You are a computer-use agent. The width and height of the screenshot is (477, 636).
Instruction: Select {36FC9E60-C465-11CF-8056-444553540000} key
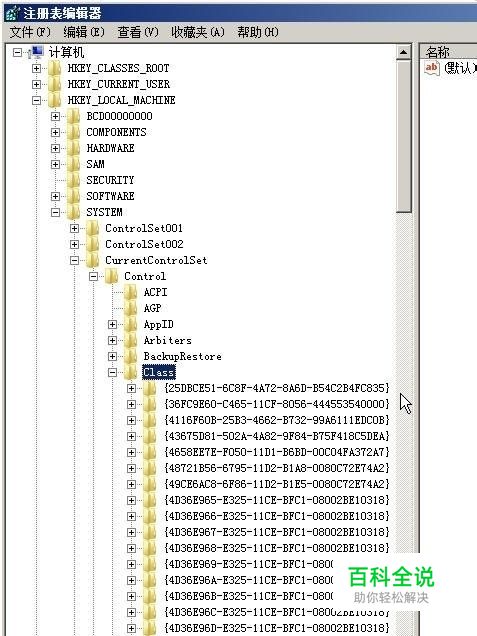277,404
